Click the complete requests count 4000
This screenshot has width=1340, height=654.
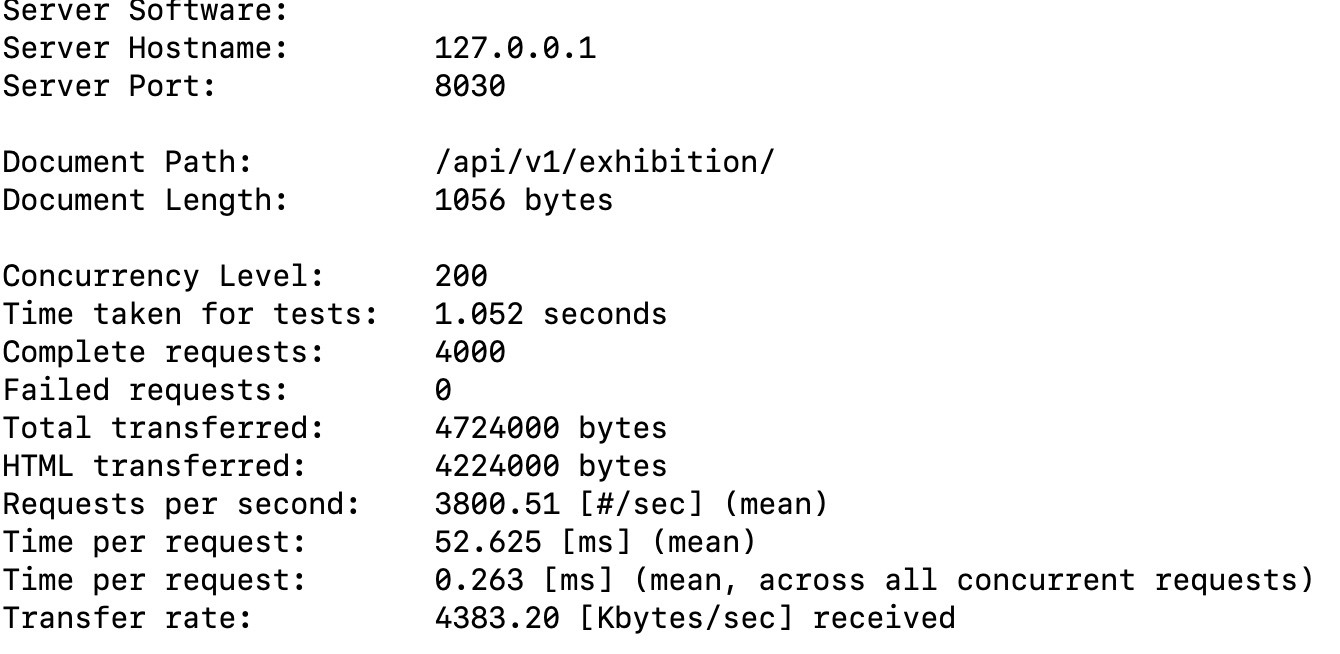tap(470, 352)
